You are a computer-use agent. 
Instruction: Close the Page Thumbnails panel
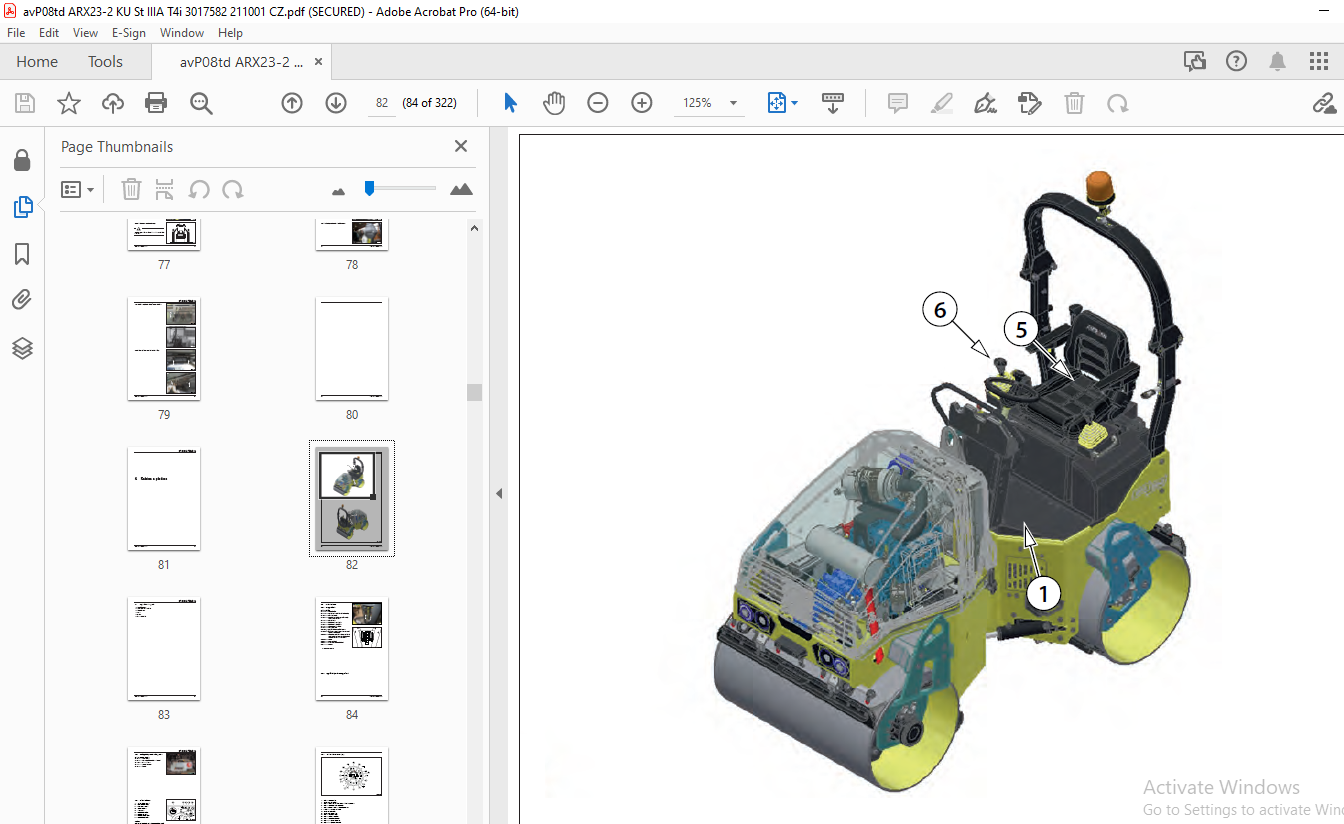point(461,146)
